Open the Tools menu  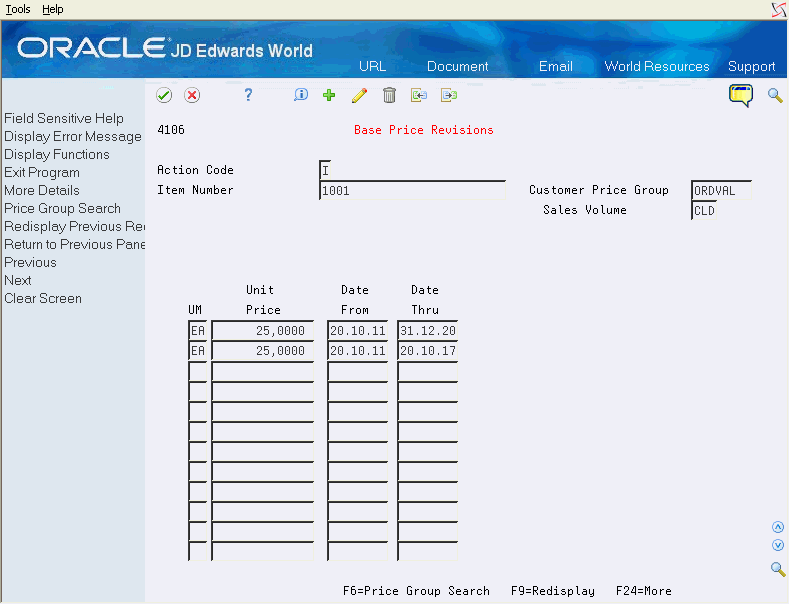click(x=18, y=9)
